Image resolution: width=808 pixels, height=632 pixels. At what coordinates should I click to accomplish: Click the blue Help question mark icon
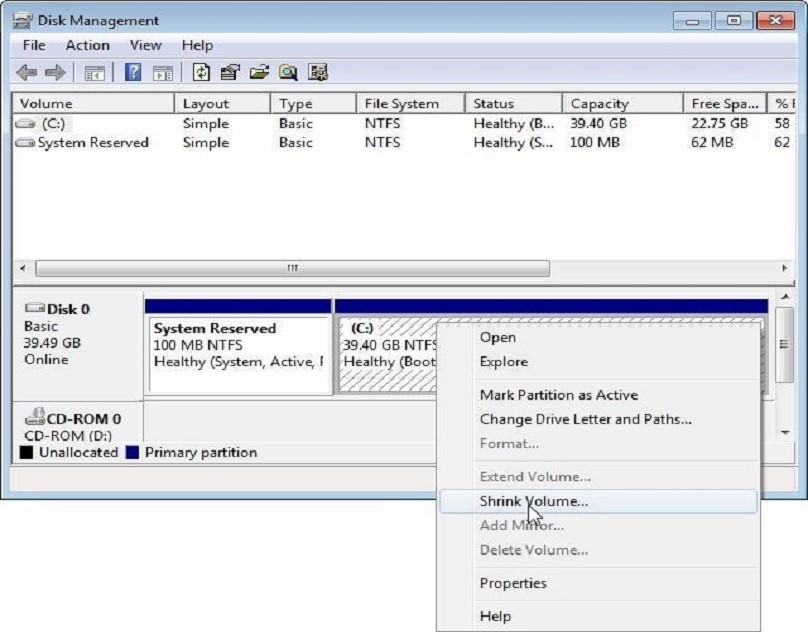point(132,72)
